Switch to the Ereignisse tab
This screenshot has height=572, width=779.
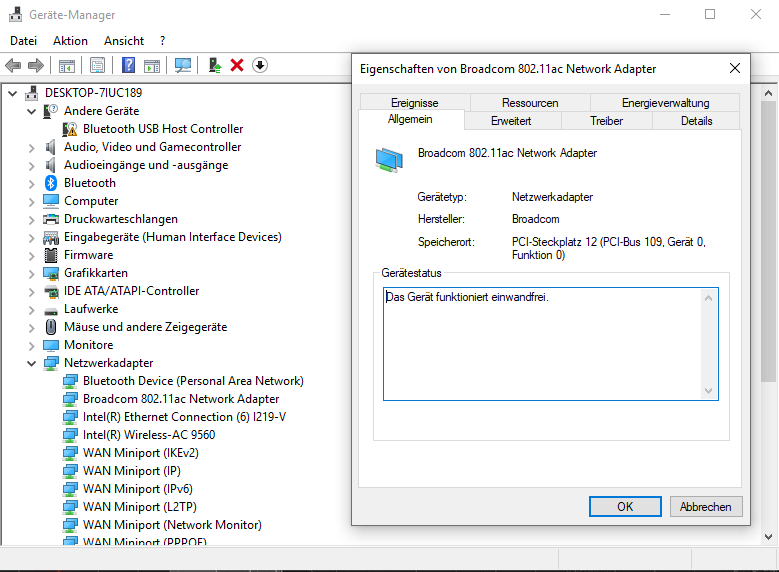coord(414,103)
